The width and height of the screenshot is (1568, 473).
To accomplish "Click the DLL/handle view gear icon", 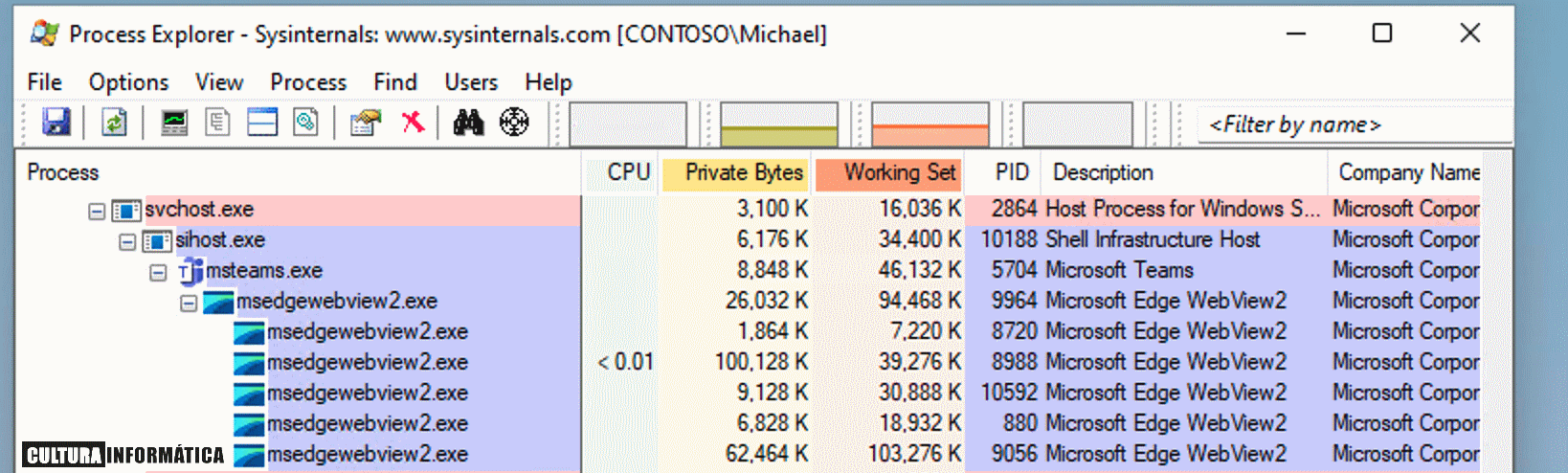I will 306,123.
